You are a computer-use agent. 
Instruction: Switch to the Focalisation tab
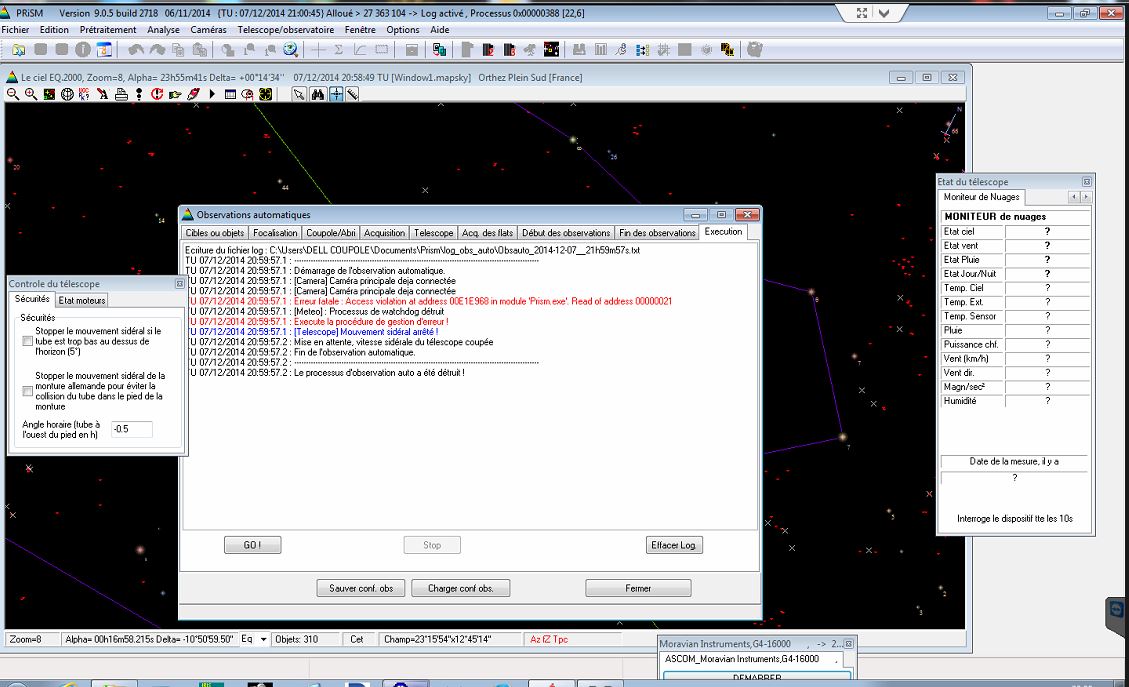(x=275, y=232)
